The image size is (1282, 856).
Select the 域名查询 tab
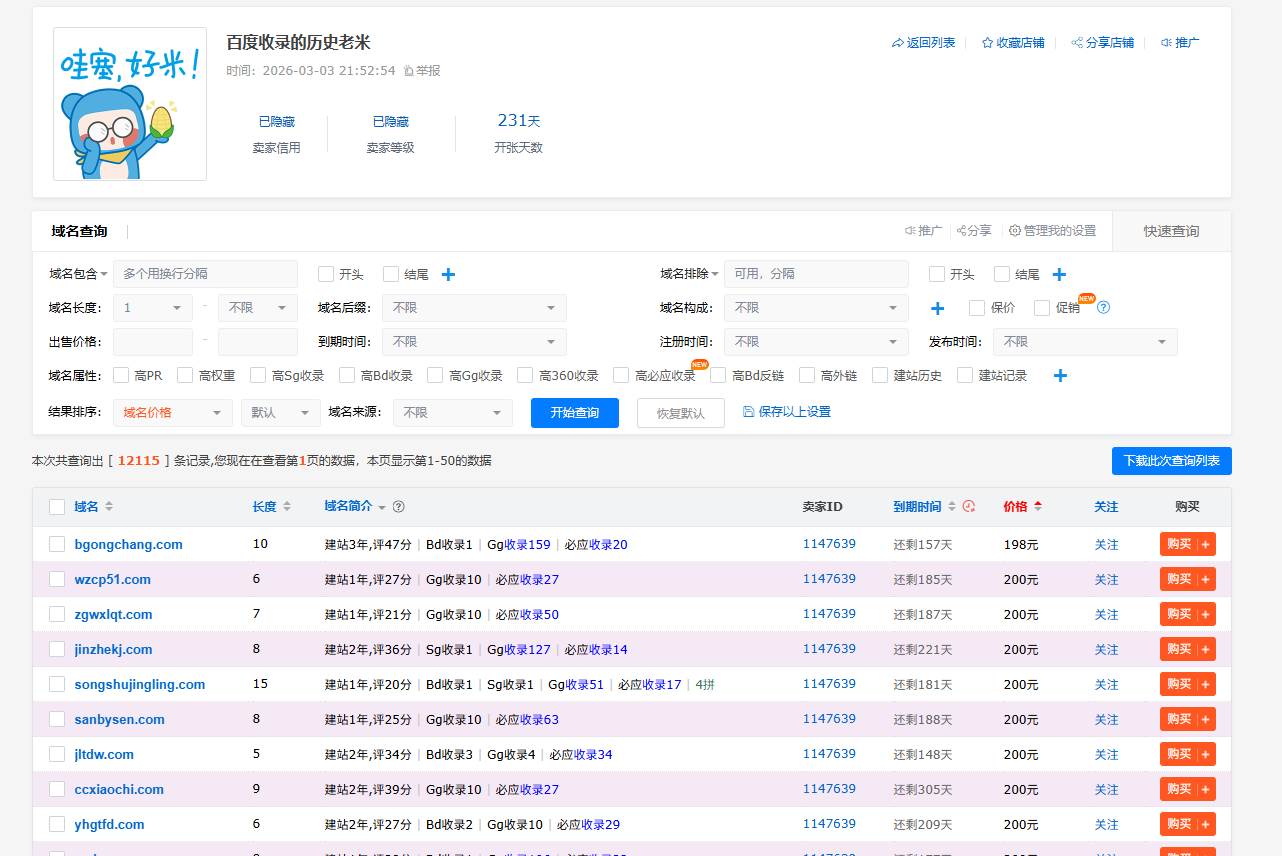click(x=79, y=231)
